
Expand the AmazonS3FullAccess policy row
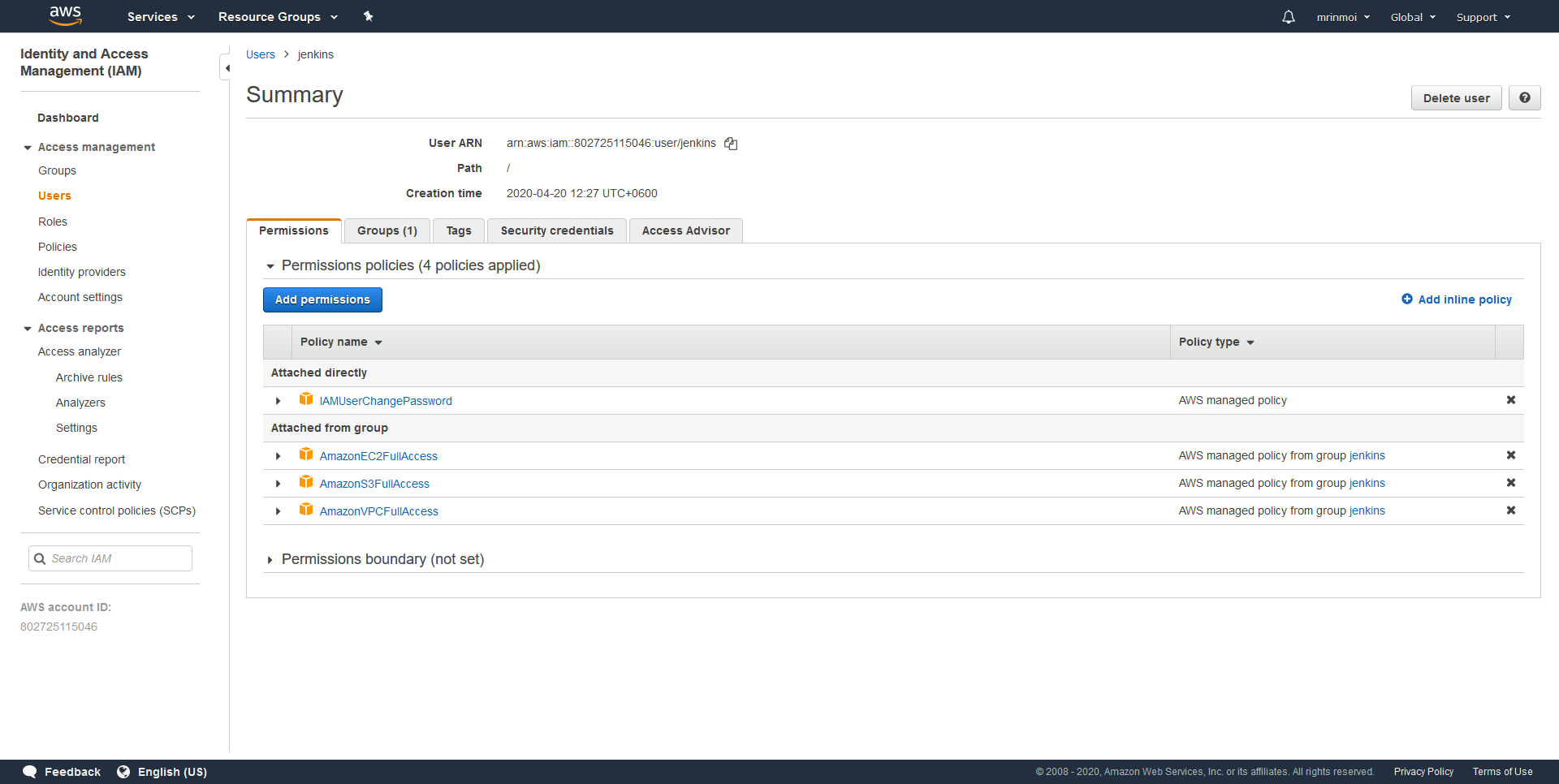coord(278,484)
